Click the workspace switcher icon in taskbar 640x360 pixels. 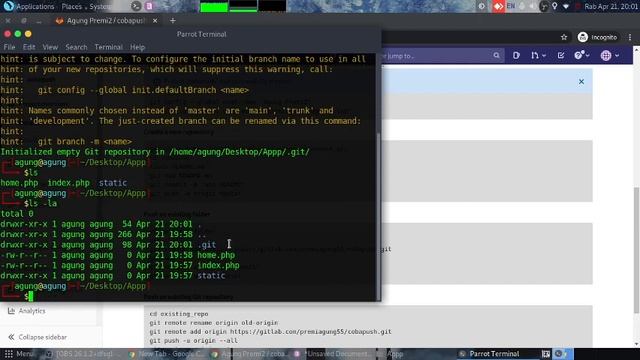[x=546, y=354]
